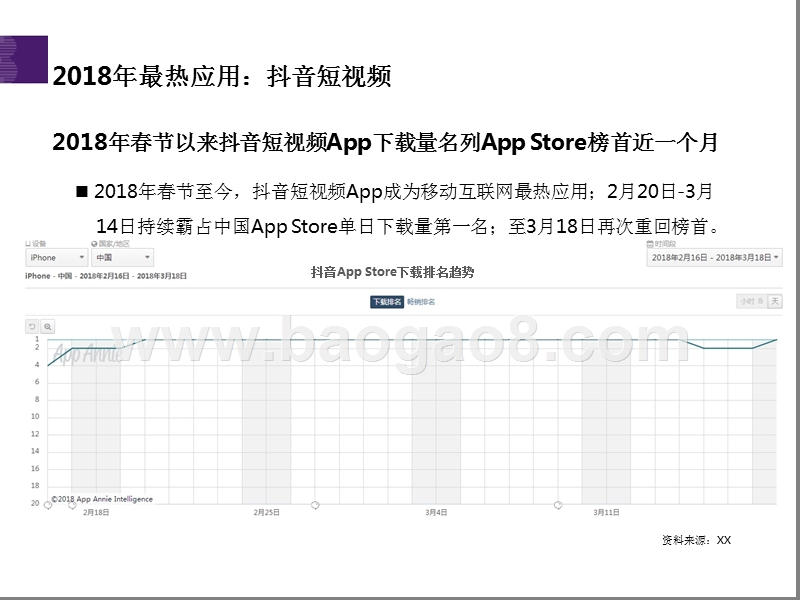Click the 国家/地区 label
This screenshot has width=800, height=600.
point(111,243)
